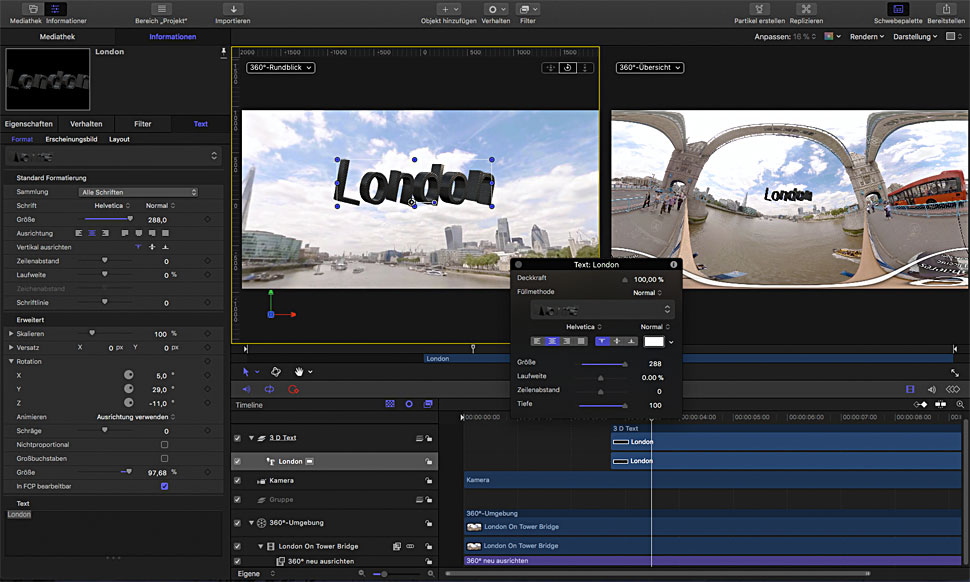Toggle the audio playback speaker icon
The width and height of the screenshot is (970, 582).
[x=246, y=390]
